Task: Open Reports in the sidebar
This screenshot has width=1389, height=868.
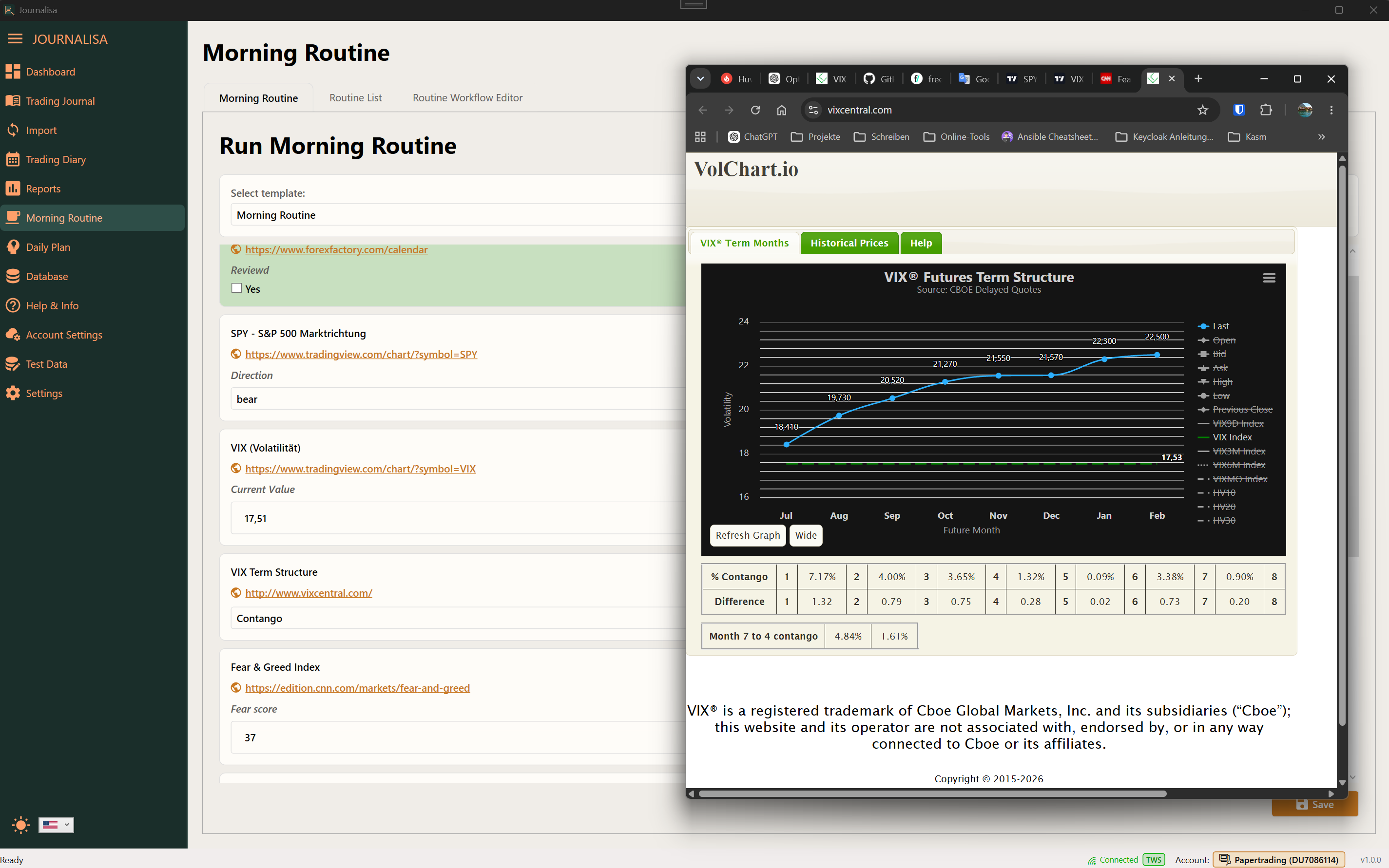Action: pos(93,189)
